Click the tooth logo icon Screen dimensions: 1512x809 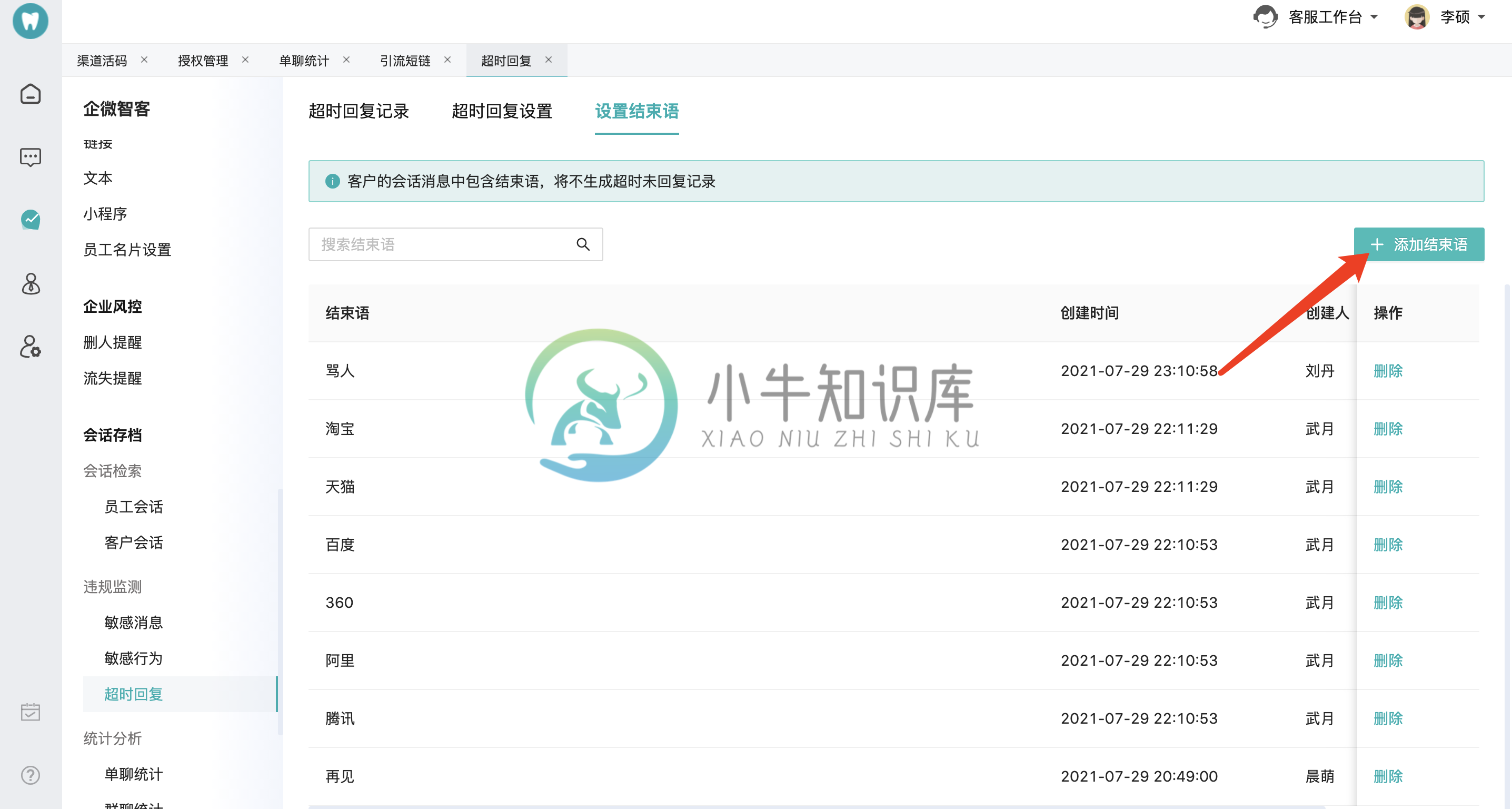[31, 21]
